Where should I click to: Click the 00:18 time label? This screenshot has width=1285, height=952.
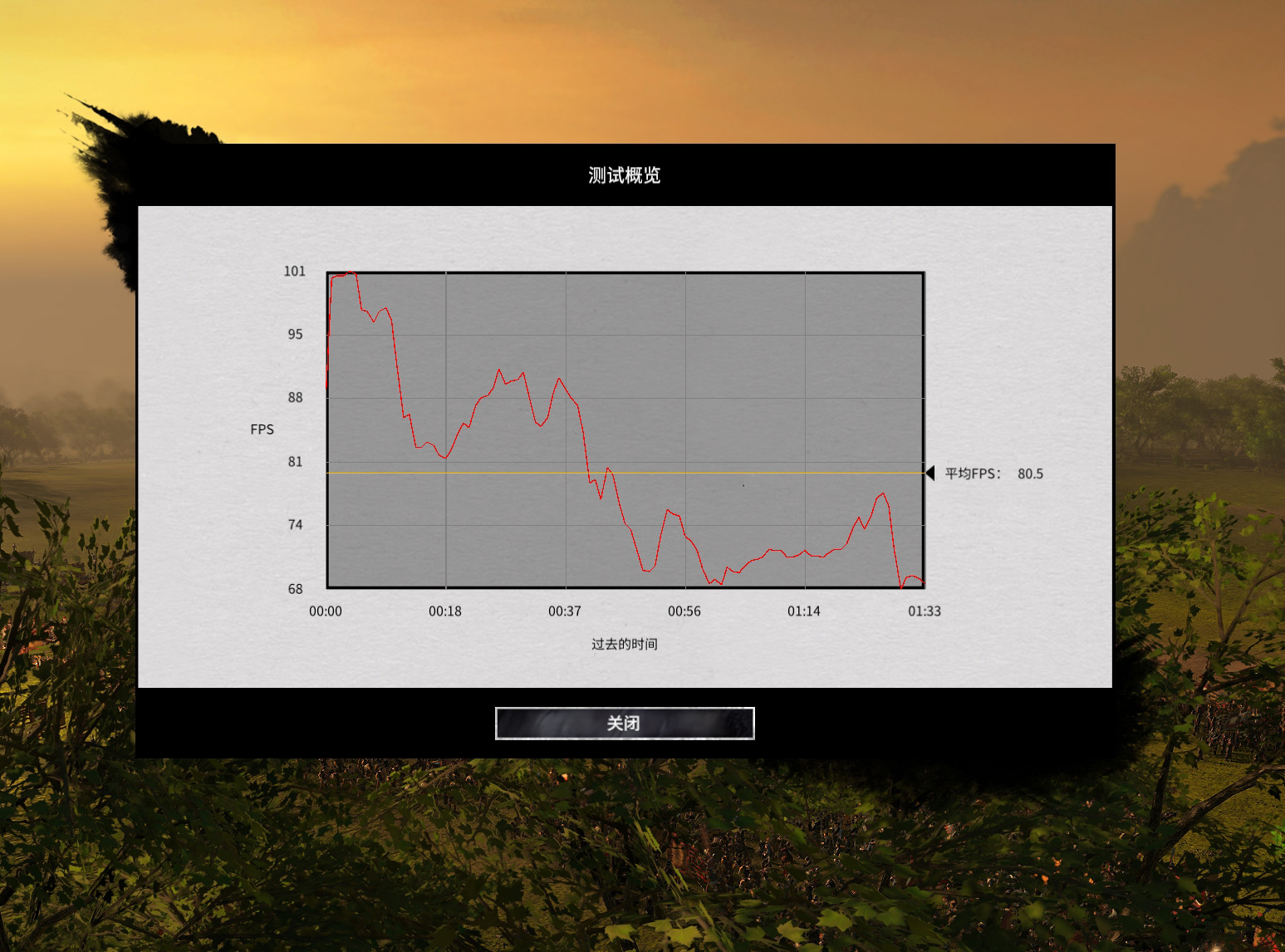(445, 611)
